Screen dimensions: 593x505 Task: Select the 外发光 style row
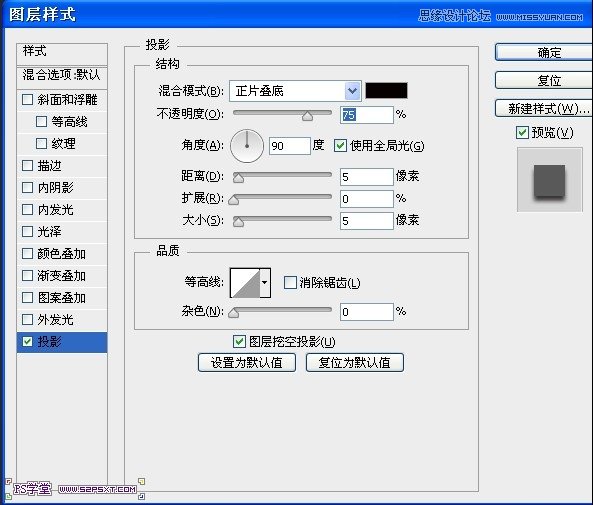62,320
